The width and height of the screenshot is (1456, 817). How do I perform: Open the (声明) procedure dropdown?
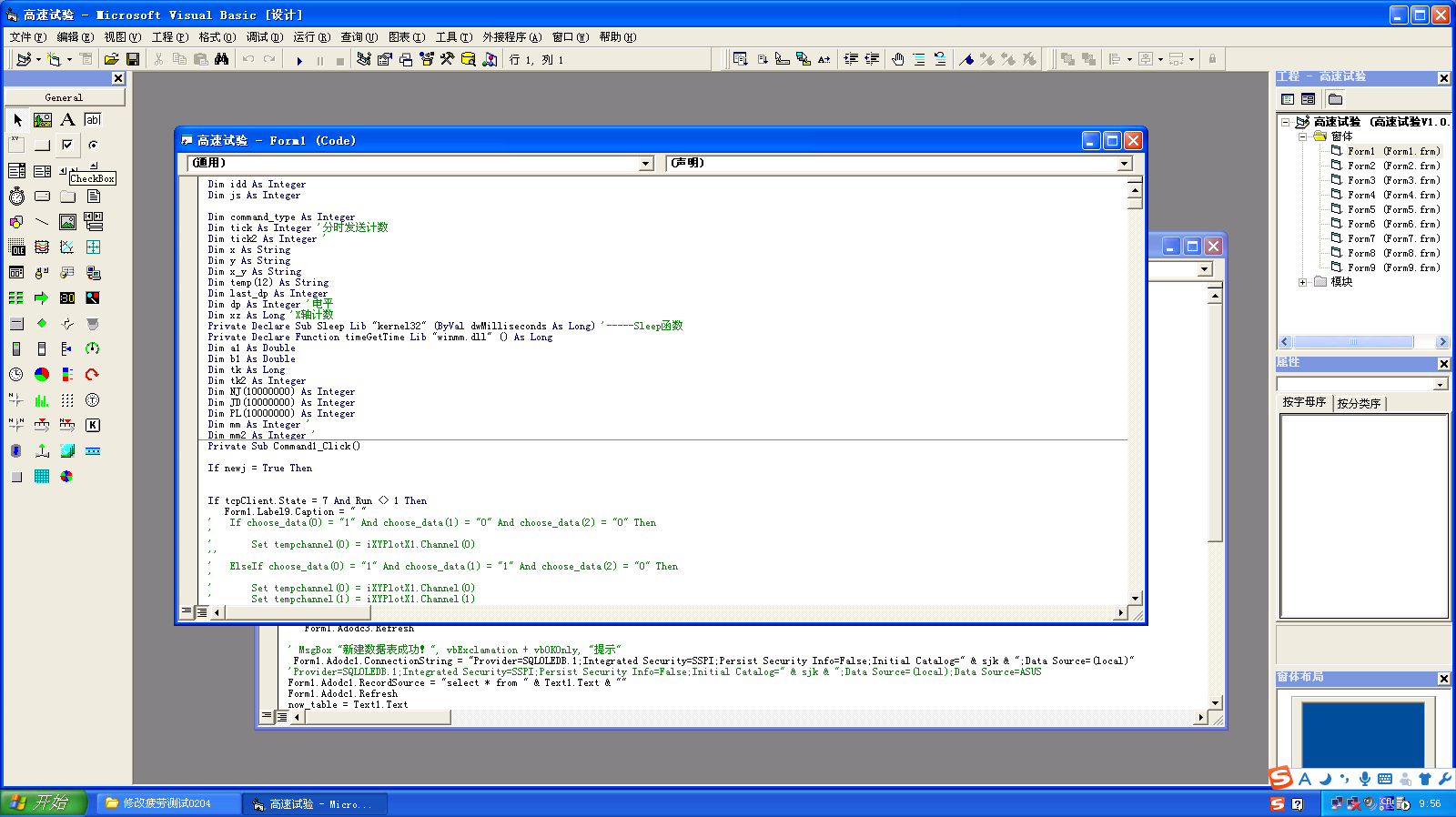[x=1125, y=164]
